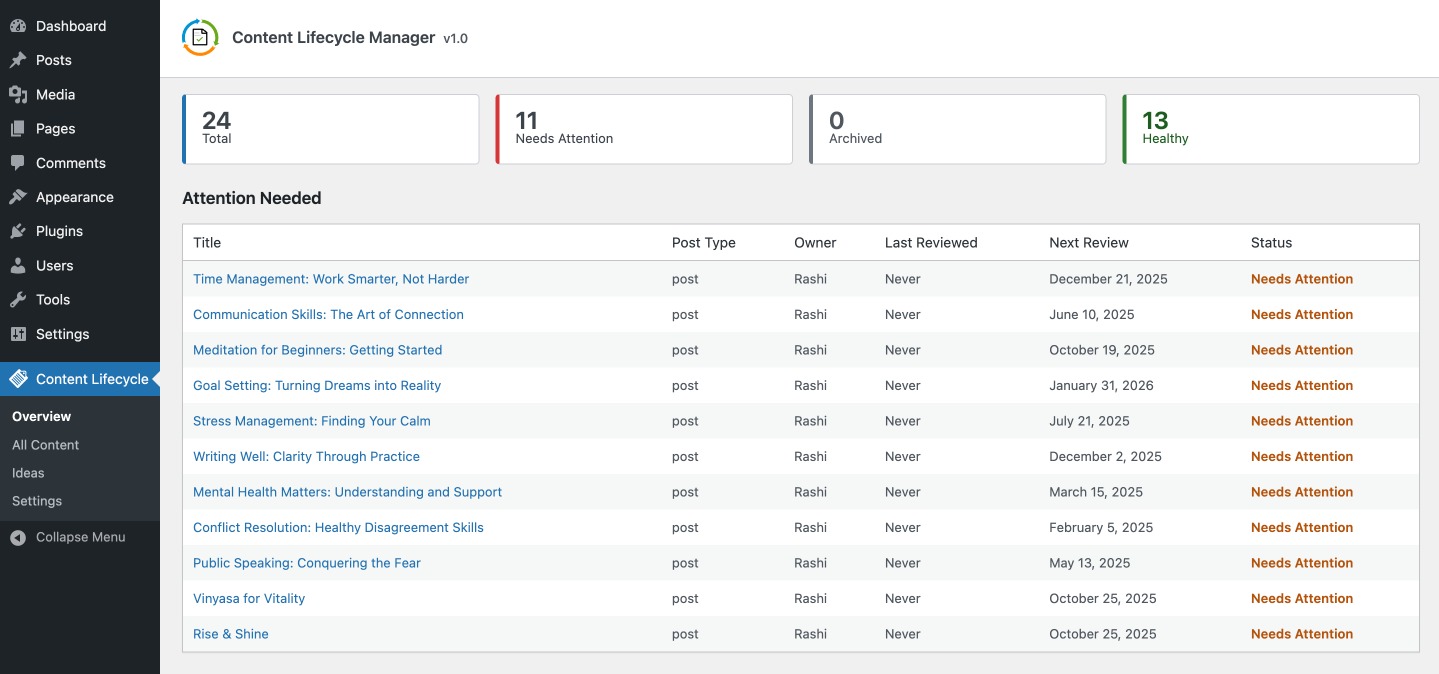Open the Posts pushpin icon

[x=19, y=60]
